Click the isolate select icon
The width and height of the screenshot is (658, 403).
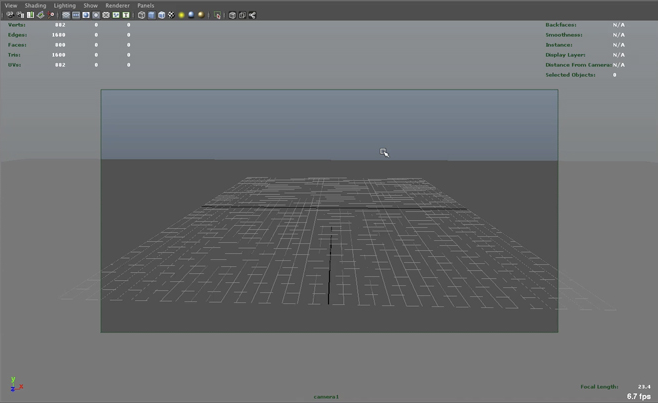pyautogui.click(x=218, y=15)
